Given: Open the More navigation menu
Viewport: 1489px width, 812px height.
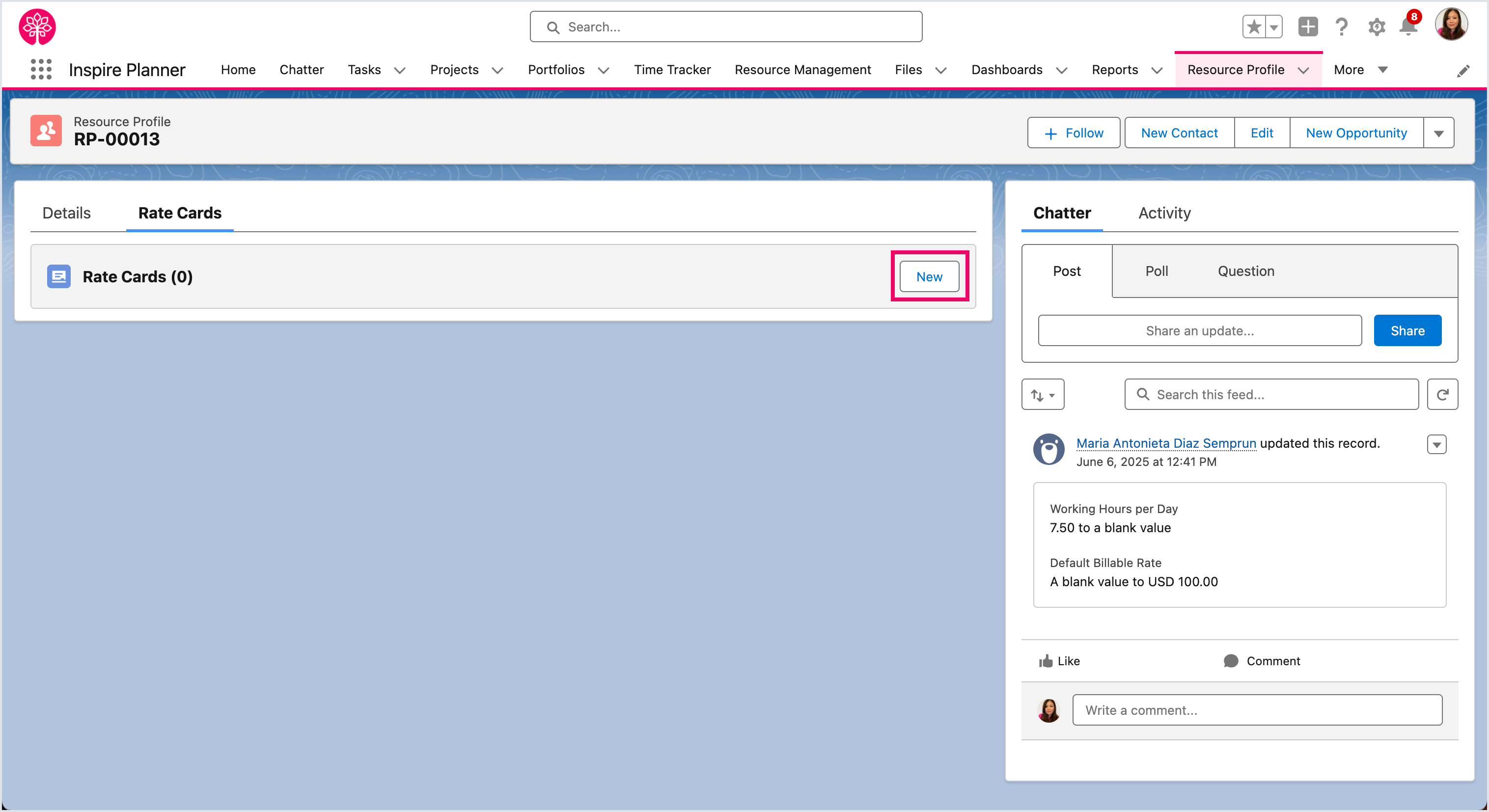Looking at the screenshot, I should [x=1360, y=70].
